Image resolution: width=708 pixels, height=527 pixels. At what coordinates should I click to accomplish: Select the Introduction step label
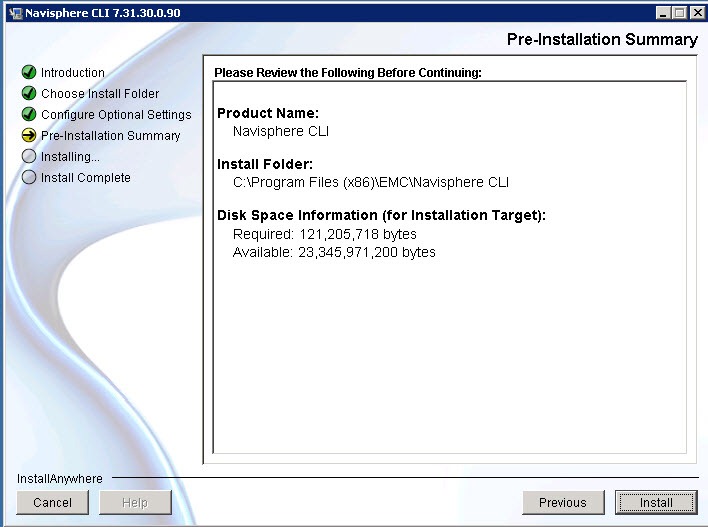coord(72,72)
